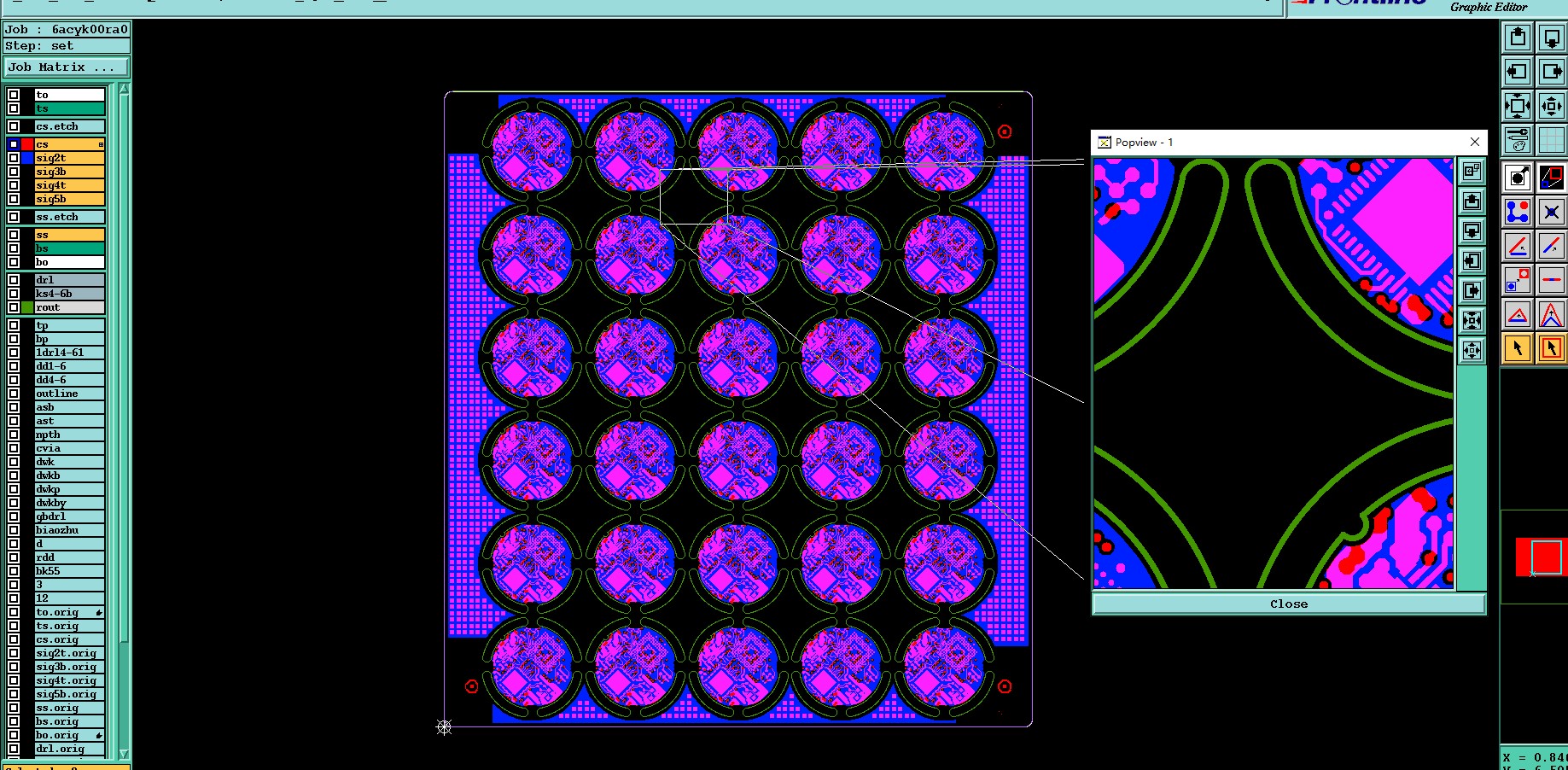Click the red color swatch of cs layer
The height and width of the screenshot is (770, 1568).
(x=27, y=144)
